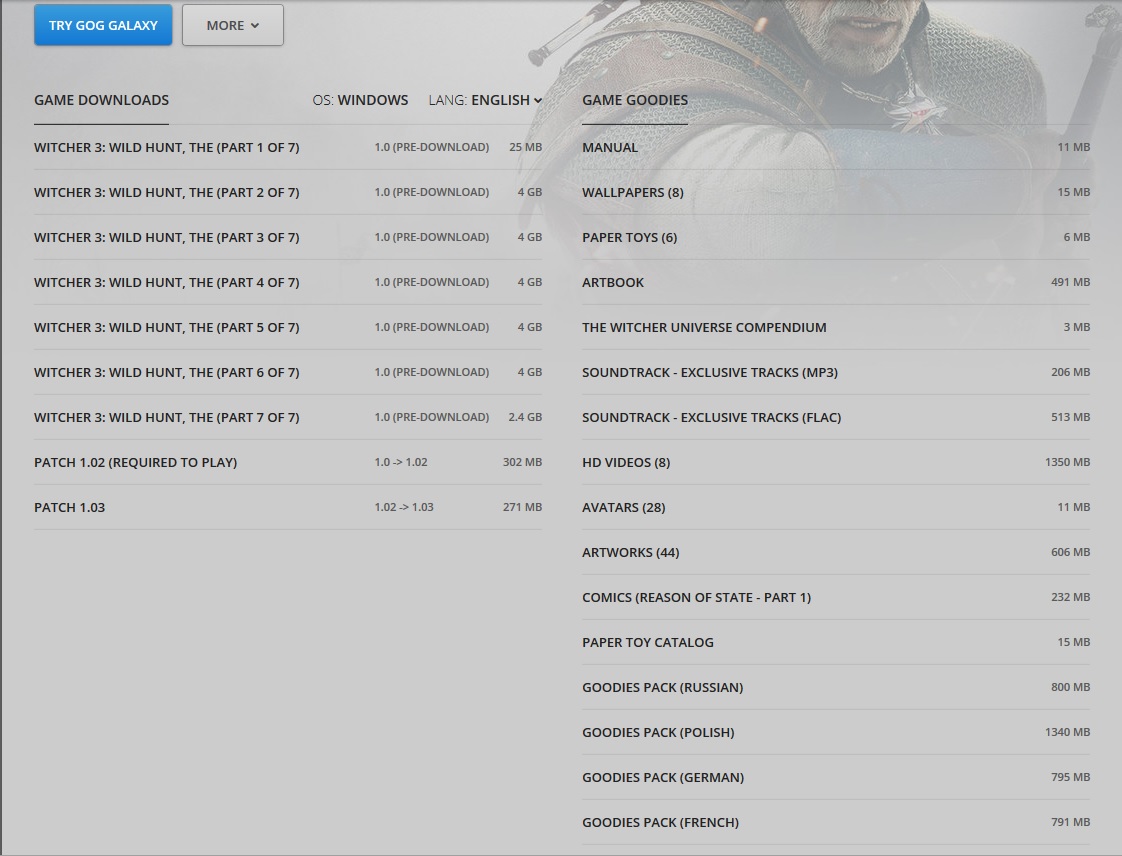Download Patch 1.02 (Required to Play)
The image size is (1122, 856).
pos(288,463)
